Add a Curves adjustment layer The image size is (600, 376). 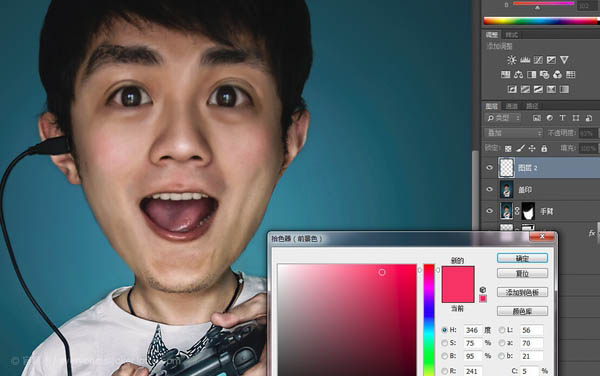(x=538, y=60)
